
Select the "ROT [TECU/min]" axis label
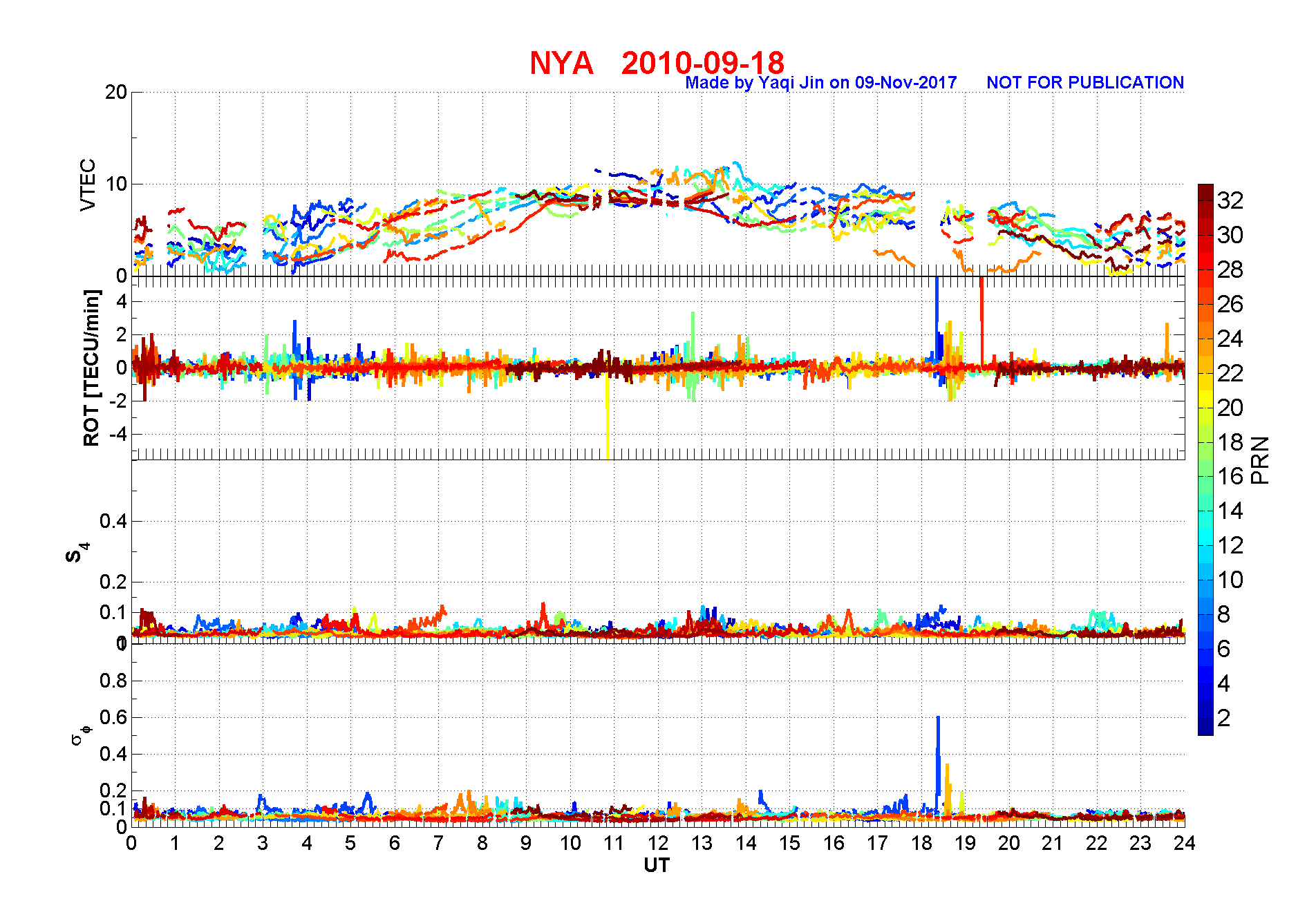[x=91, y=368]
